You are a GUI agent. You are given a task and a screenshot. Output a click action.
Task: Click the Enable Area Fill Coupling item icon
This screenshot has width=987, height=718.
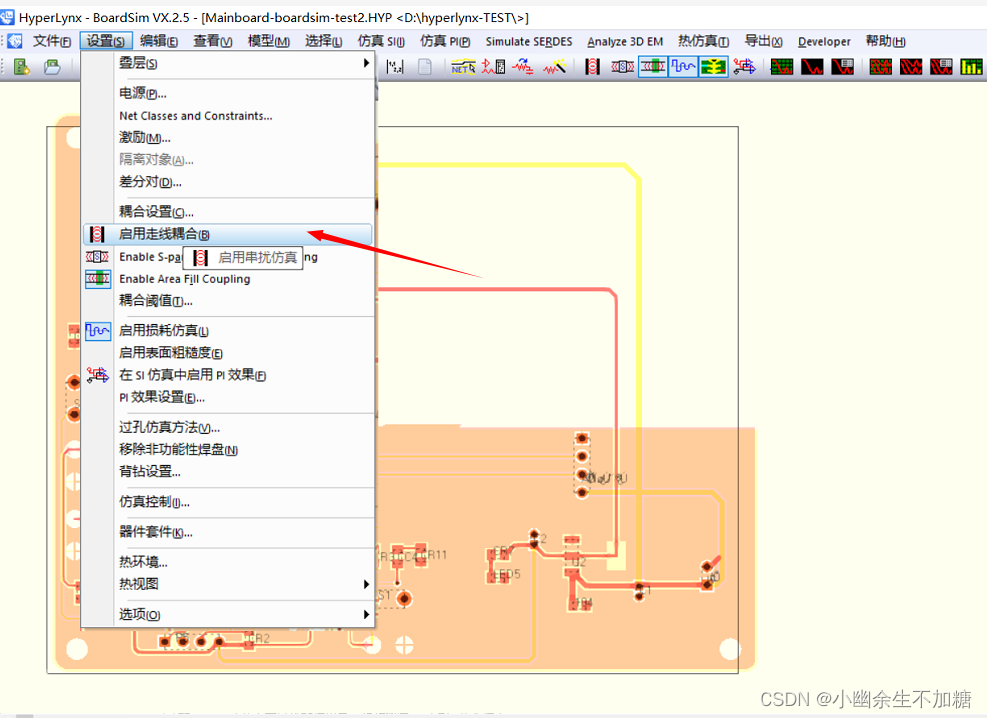click(x=98, y=279)
